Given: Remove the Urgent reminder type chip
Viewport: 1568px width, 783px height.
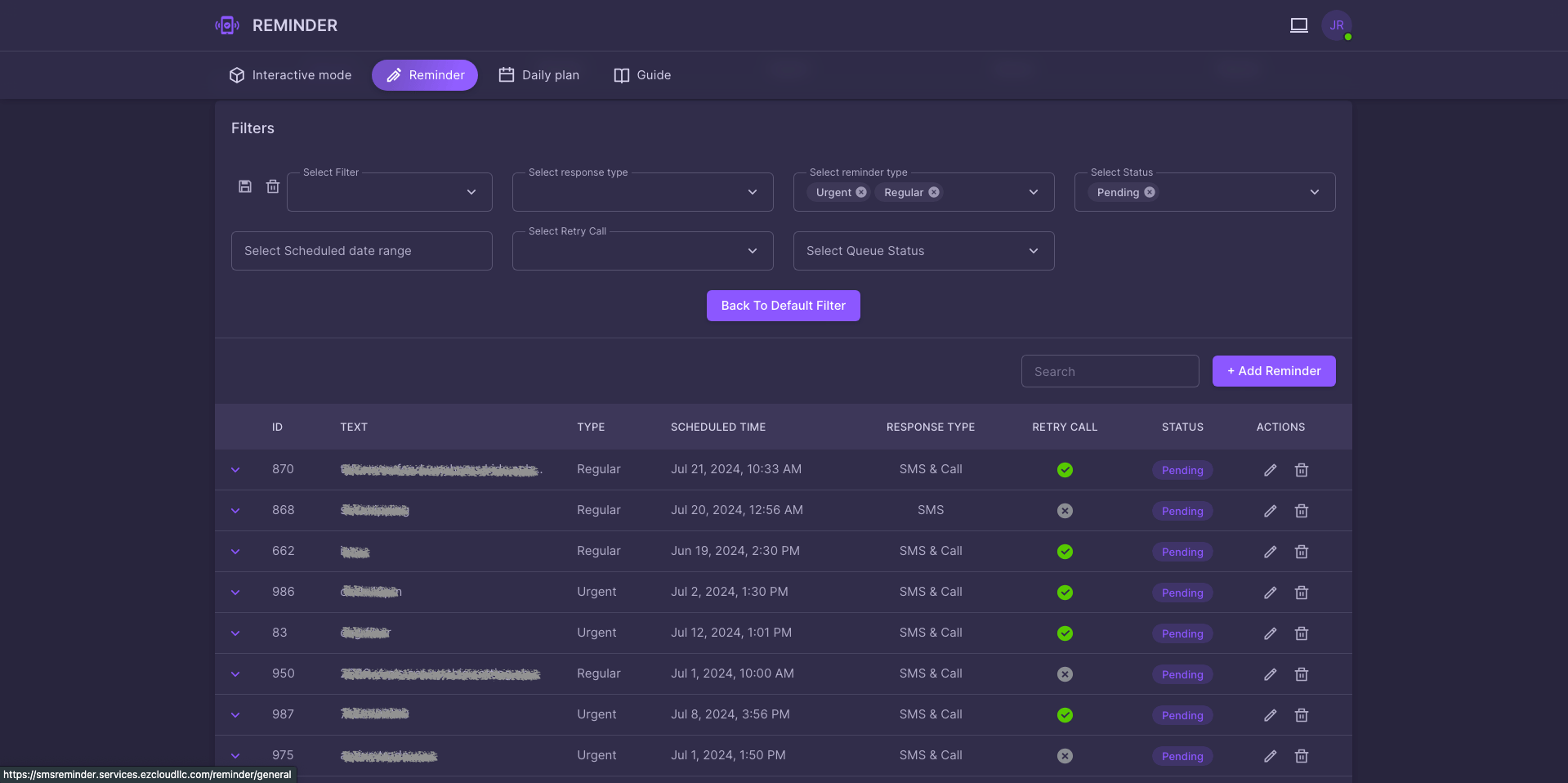Looking at the screenshot, I should [861, 192].
